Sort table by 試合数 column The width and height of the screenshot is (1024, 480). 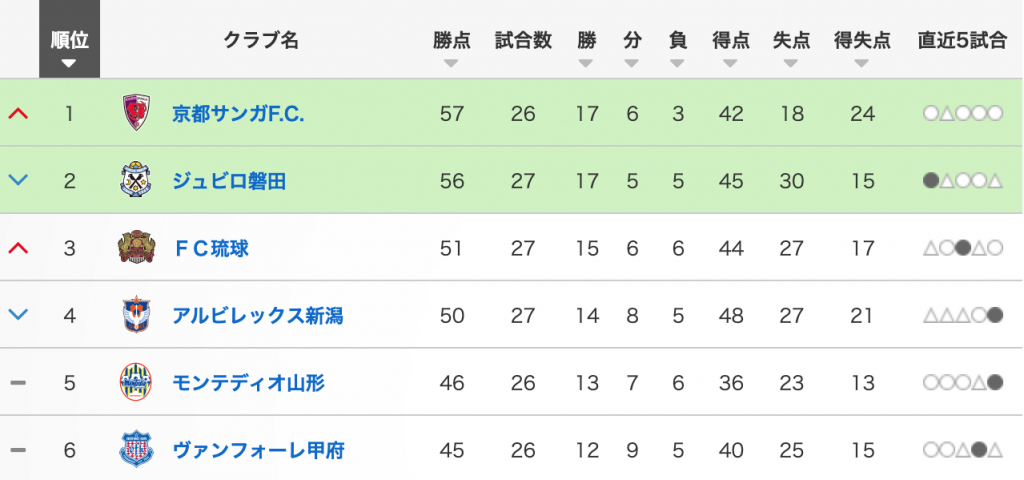click(x=523, y=48)
